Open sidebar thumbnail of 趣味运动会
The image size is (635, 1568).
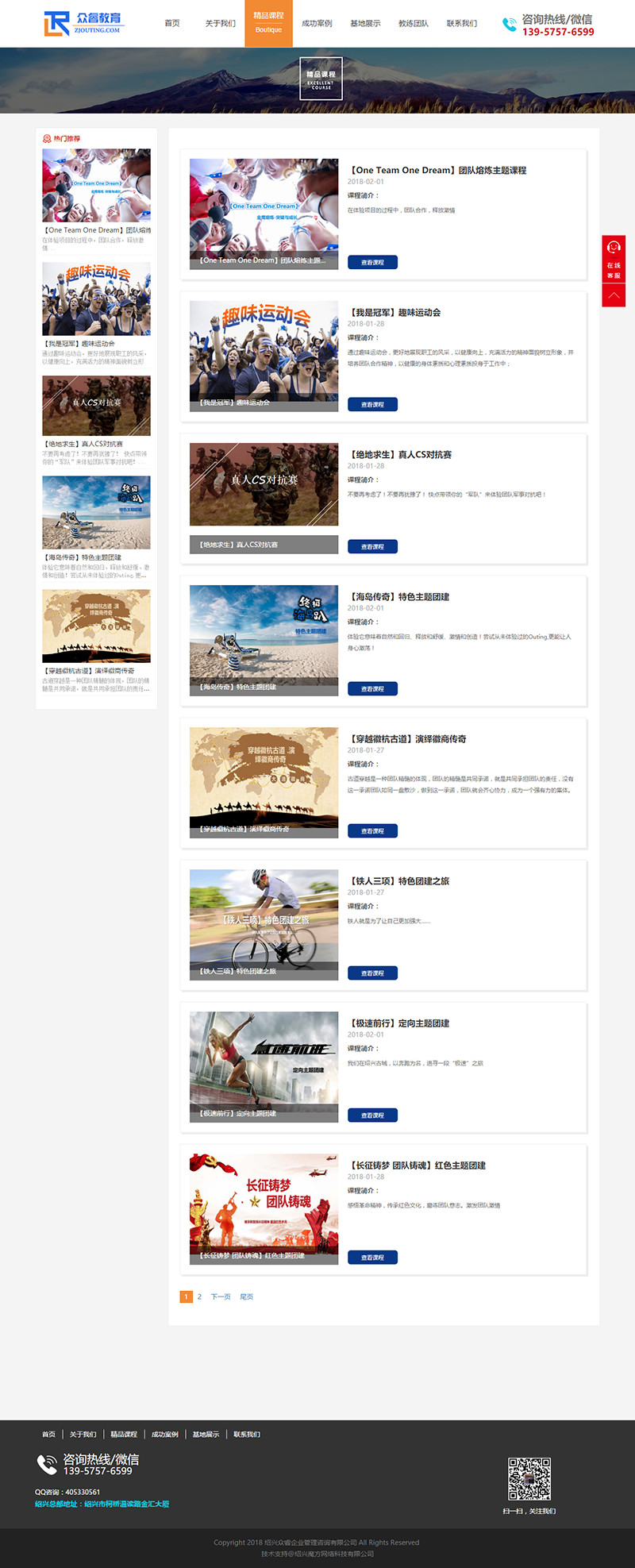tap(96, 299)
